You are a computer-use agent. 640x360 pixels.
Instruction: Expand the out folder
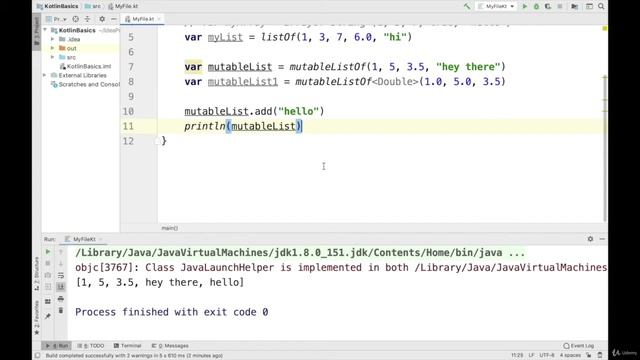pyautogui.click(x=53, y=48)
